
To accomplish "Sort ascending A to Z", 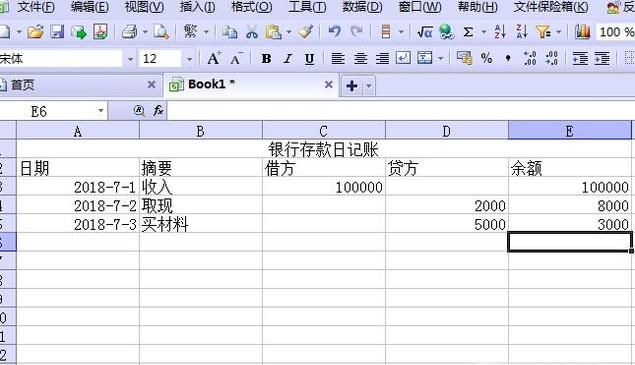I will click(x=500, y=32).
